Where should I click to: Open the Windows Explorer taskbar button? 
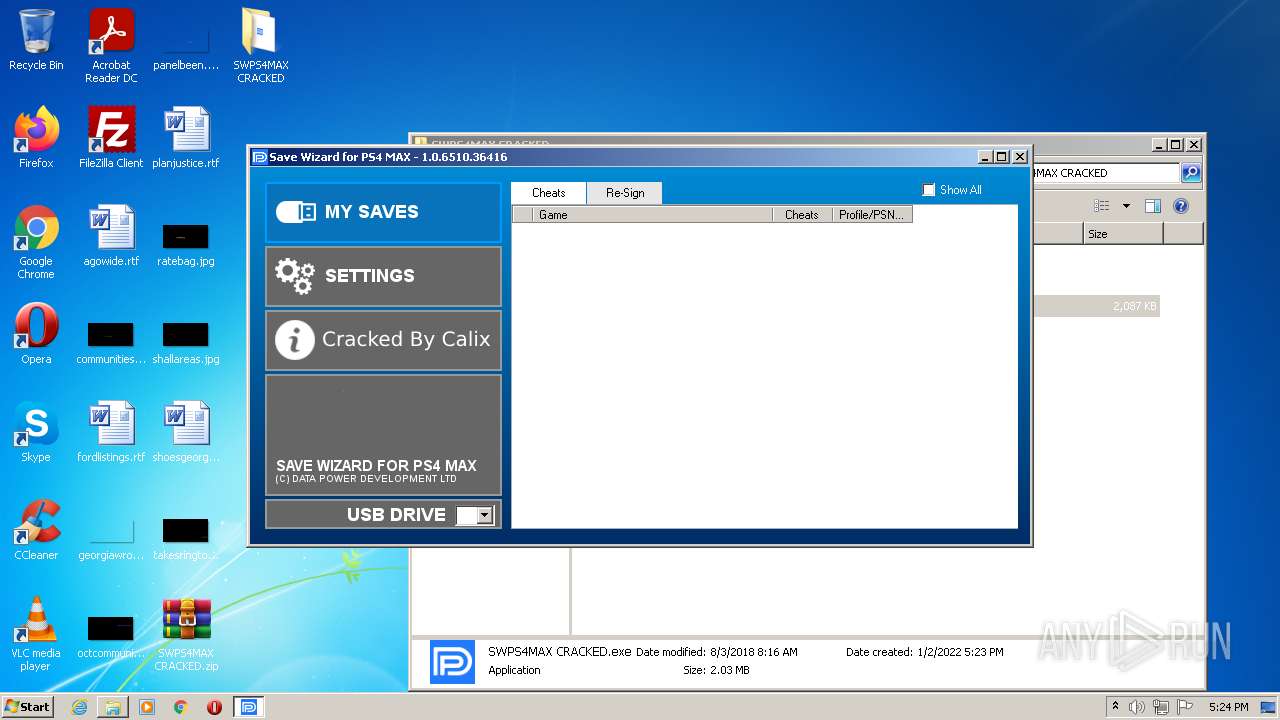[113, 707]
